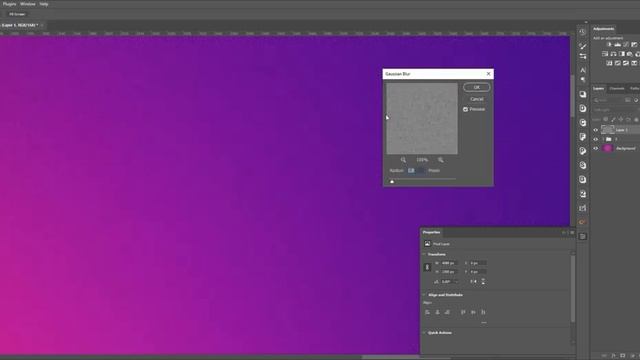The height and width of the screenshot is (360, 640).
Task: Add a Brightness/Contrast adjustment
Action: pos(609,44)
